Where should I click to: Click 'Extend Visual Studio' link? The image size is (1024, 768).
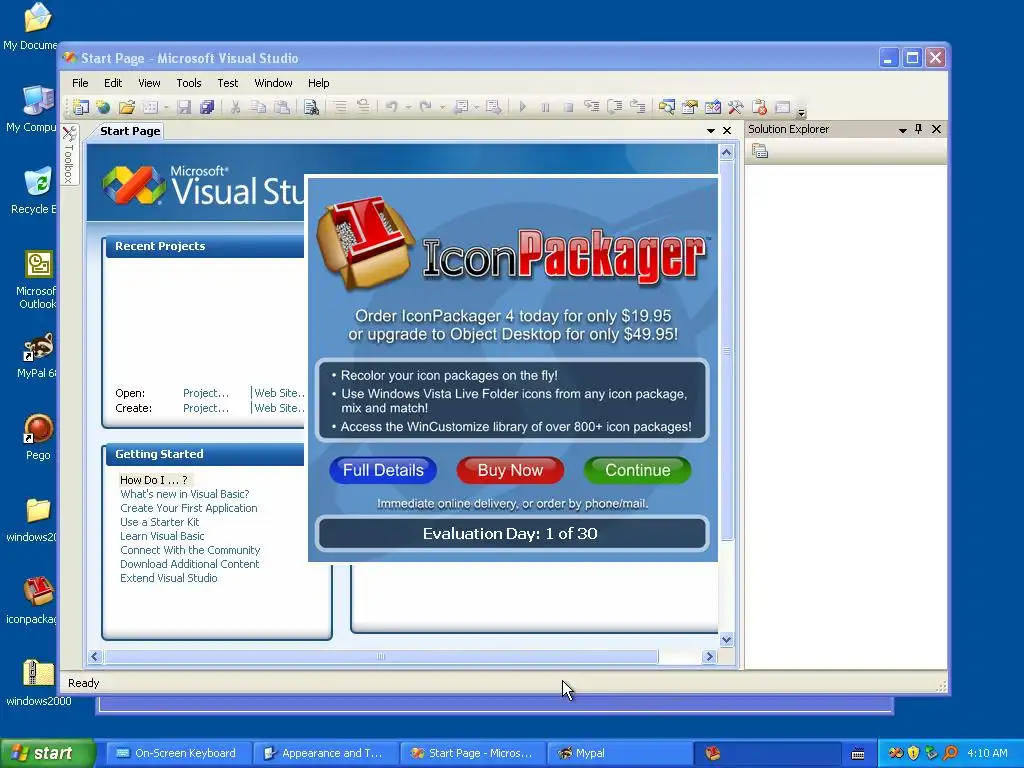pyautogui.click(x=168, y=578)
